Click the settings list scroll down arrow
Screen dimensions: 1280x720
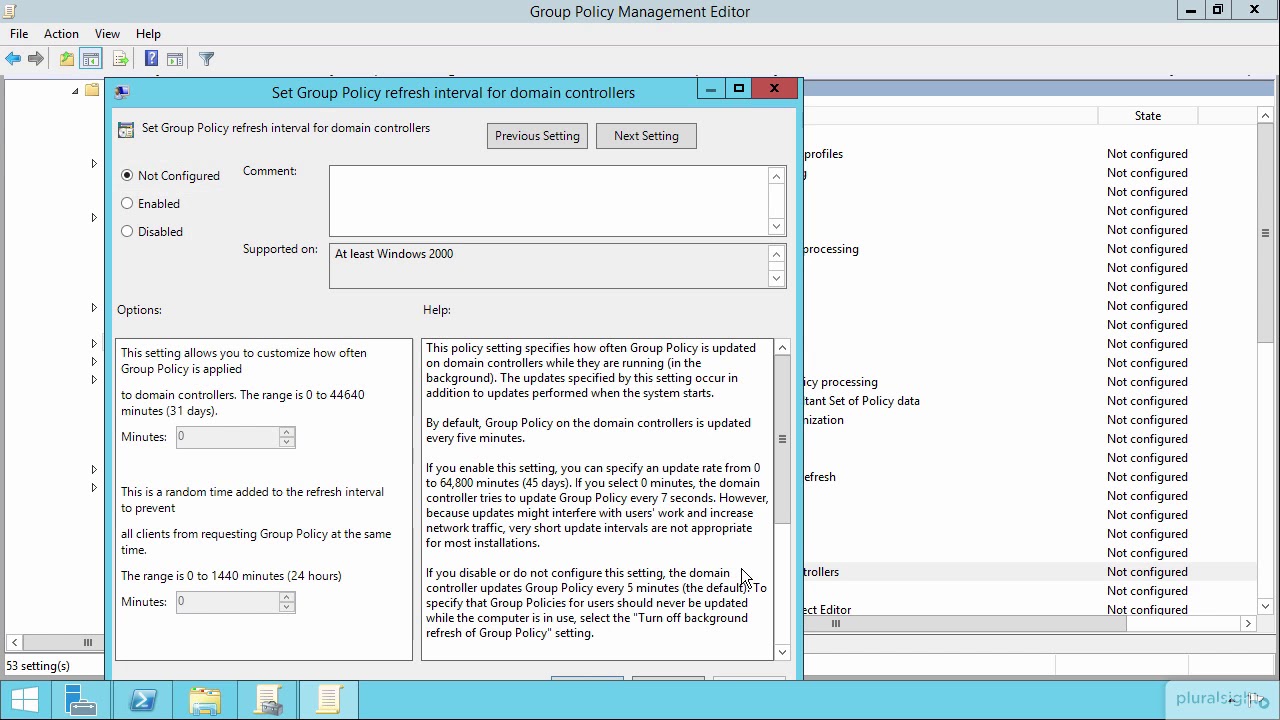(1265, 605)
